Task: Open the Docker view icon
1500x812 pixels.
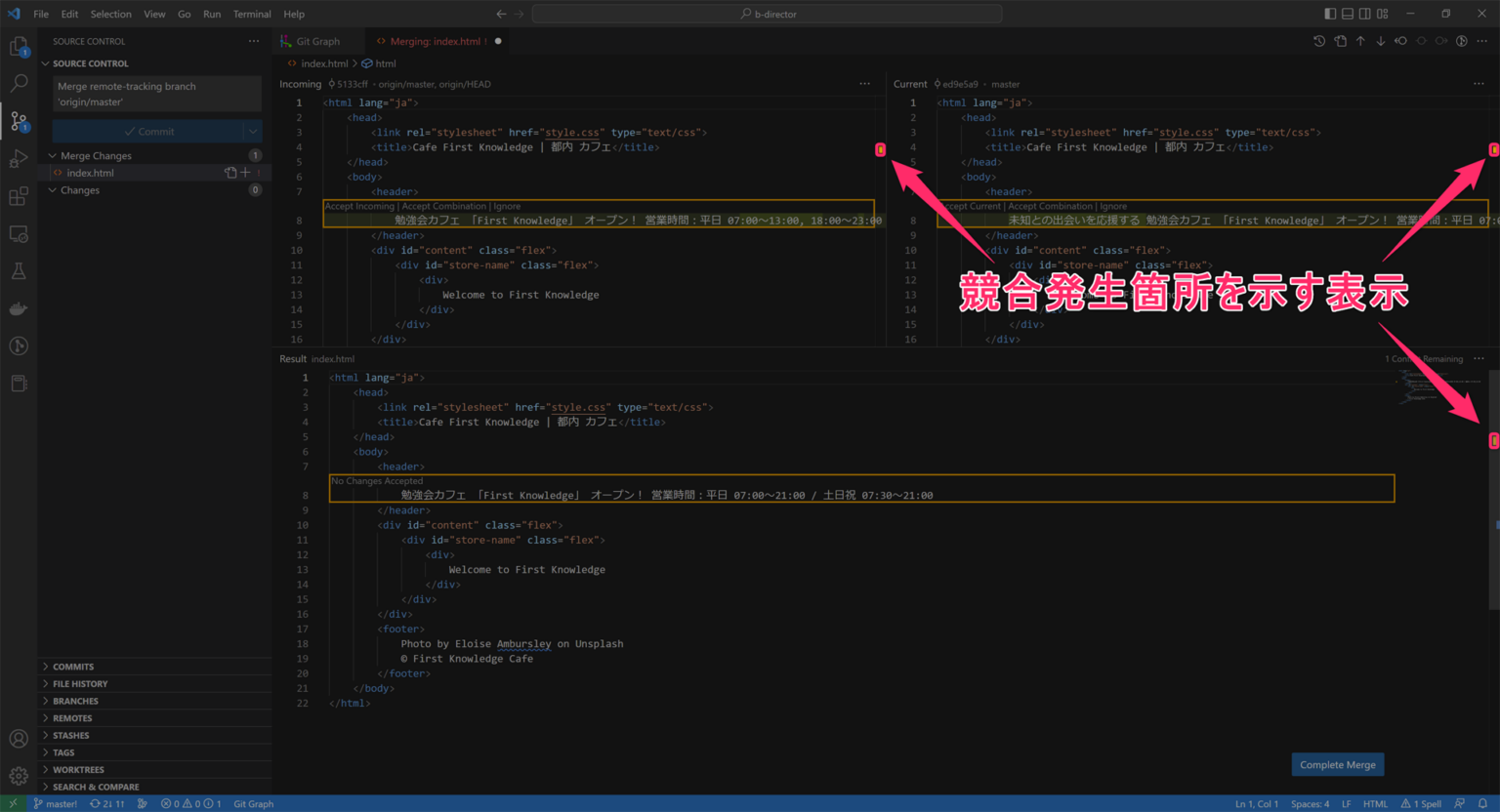Action: 19,308
